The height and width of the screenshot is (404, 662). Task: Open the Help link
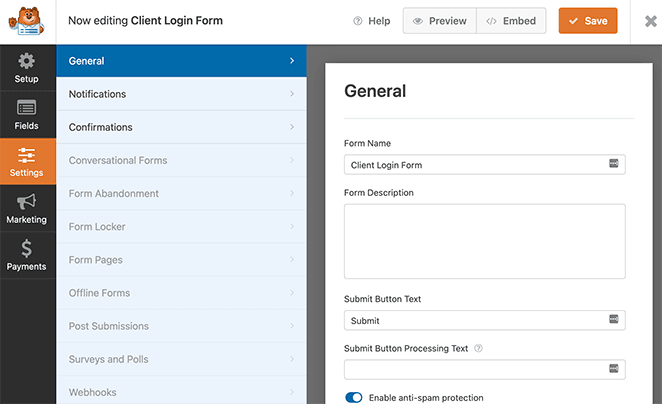pyautogui.click(x=371, y=21)
